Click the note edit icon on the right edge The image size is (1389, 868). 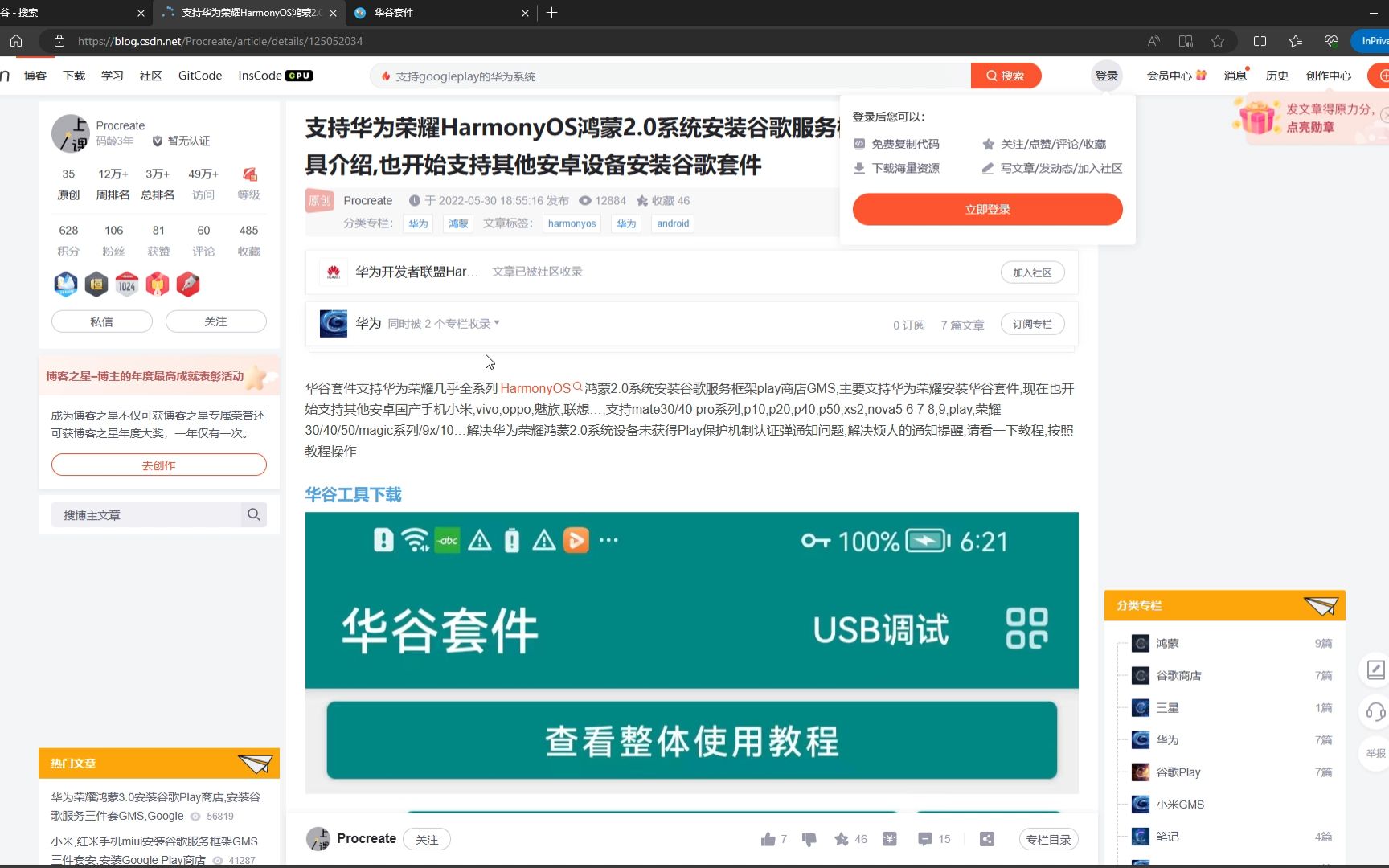(x=1376, y=669)
